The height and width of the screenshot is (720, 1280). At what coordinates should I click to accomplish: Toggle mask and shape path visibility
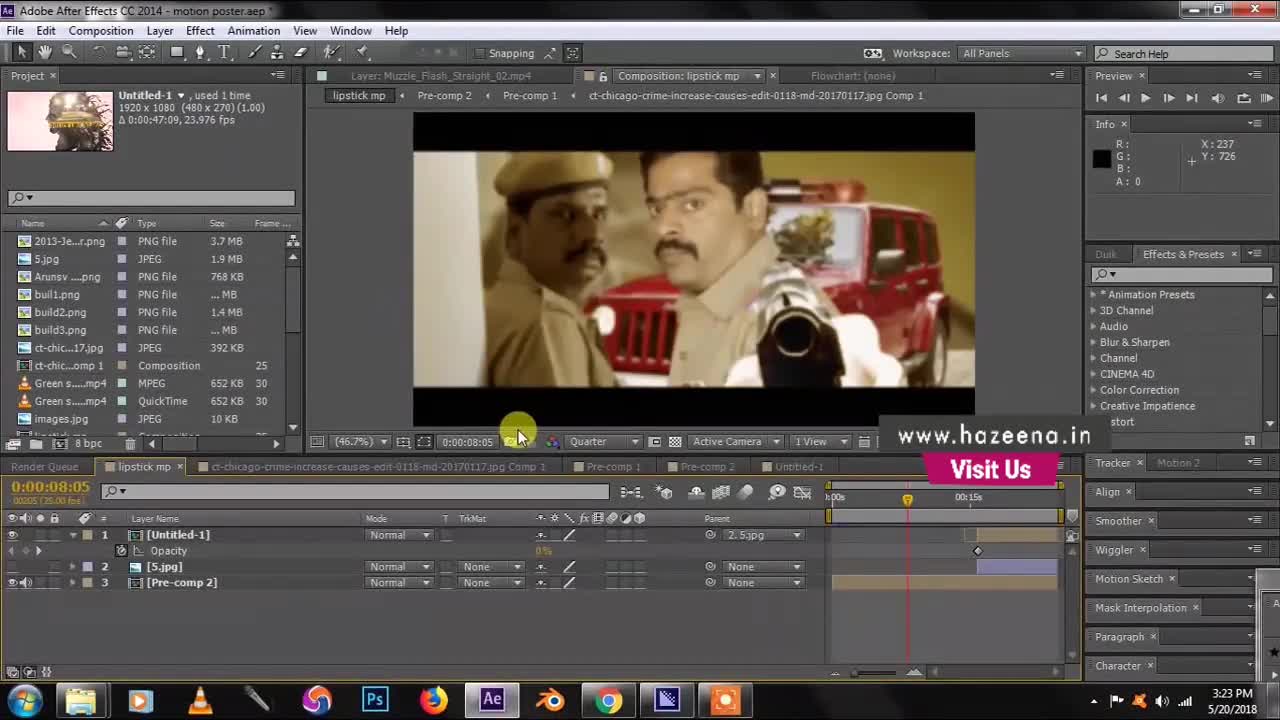coord(424,442)
